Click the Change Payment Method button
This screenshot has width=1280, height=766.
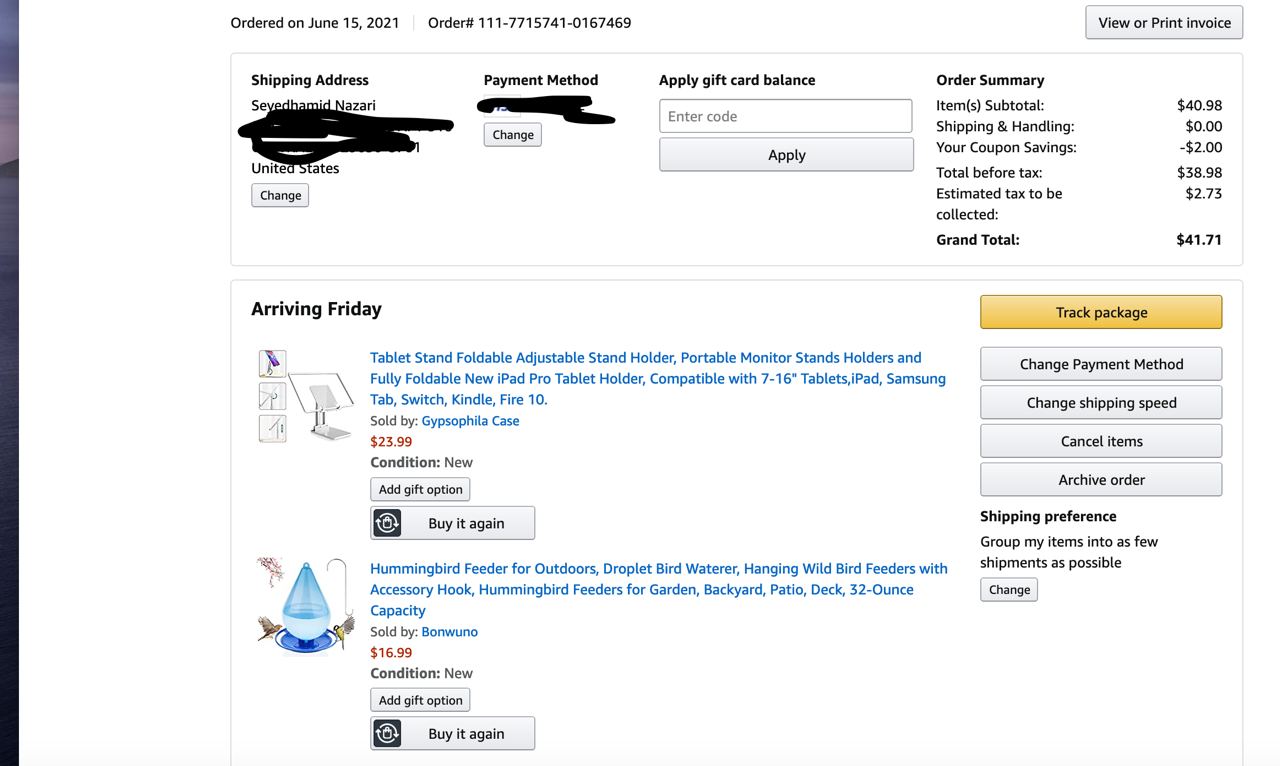1101,364
